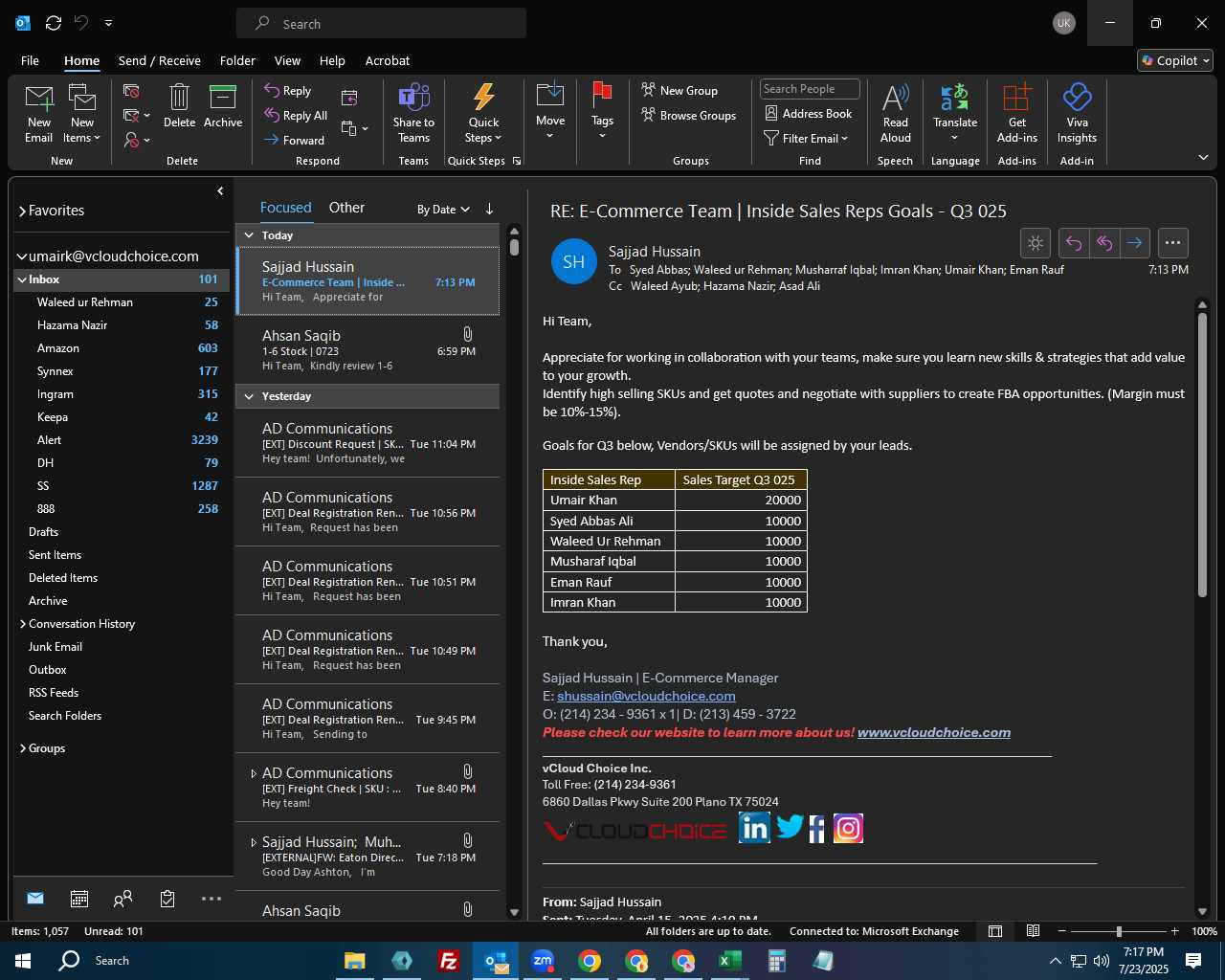The height and width of the screenshot is (980, 1225).
Task: Click New Group button
Action: (679, 91)
